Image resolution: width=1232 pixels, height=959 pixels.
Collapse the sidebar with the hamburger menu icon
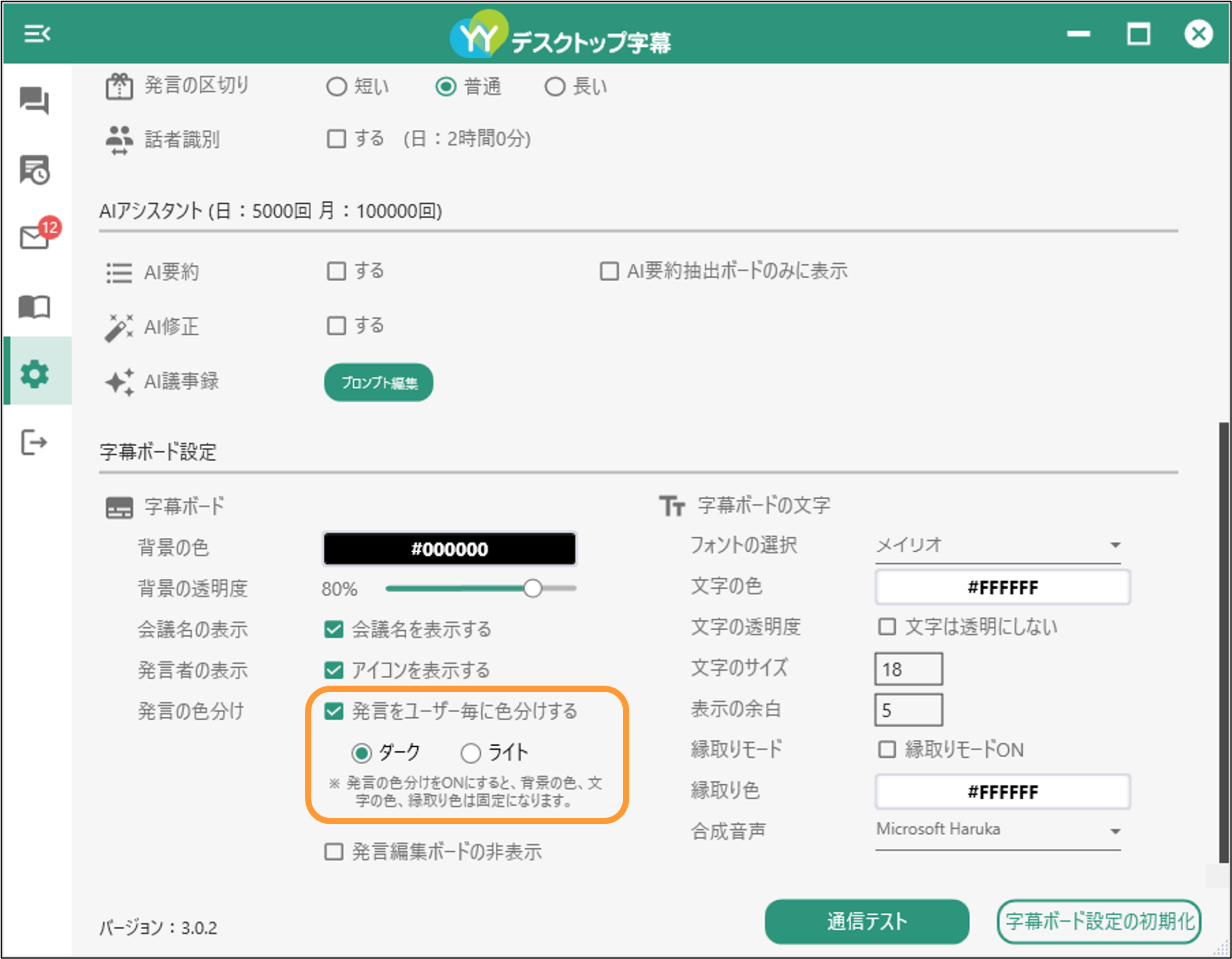[x=37, y=34]
